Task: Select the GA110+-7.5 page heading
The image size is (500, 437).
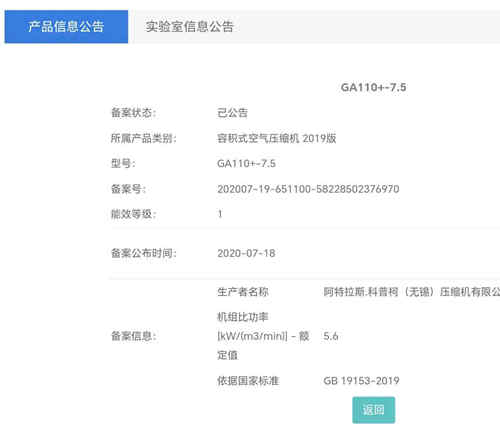Action: [373, 87]
